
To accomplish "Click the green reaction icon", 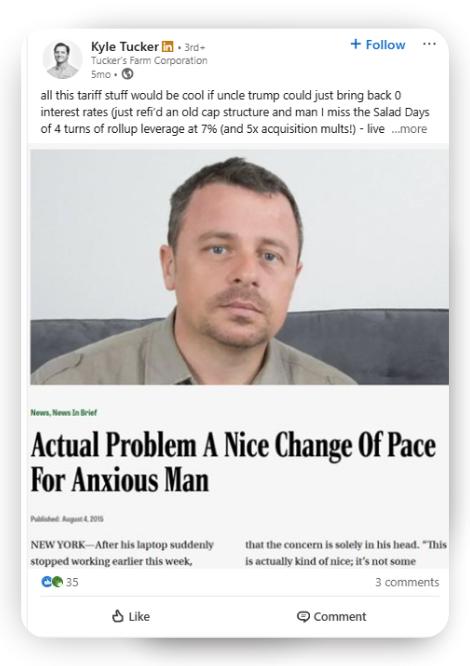I will tap(57, 581).
